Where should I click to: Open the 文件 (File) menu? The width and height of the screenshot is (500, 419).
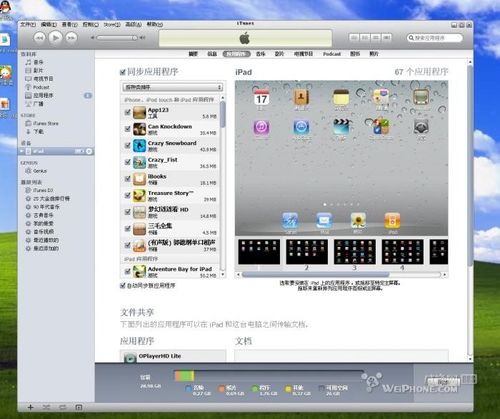tap(28, 25)
